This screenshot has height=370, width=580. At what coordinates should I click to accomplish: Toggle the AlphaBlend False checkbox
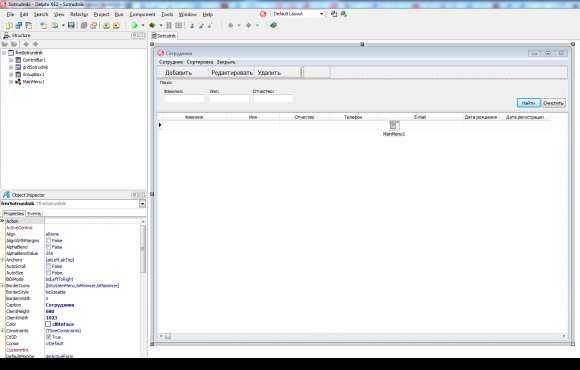pyautogui.click(x=48, y=247)
